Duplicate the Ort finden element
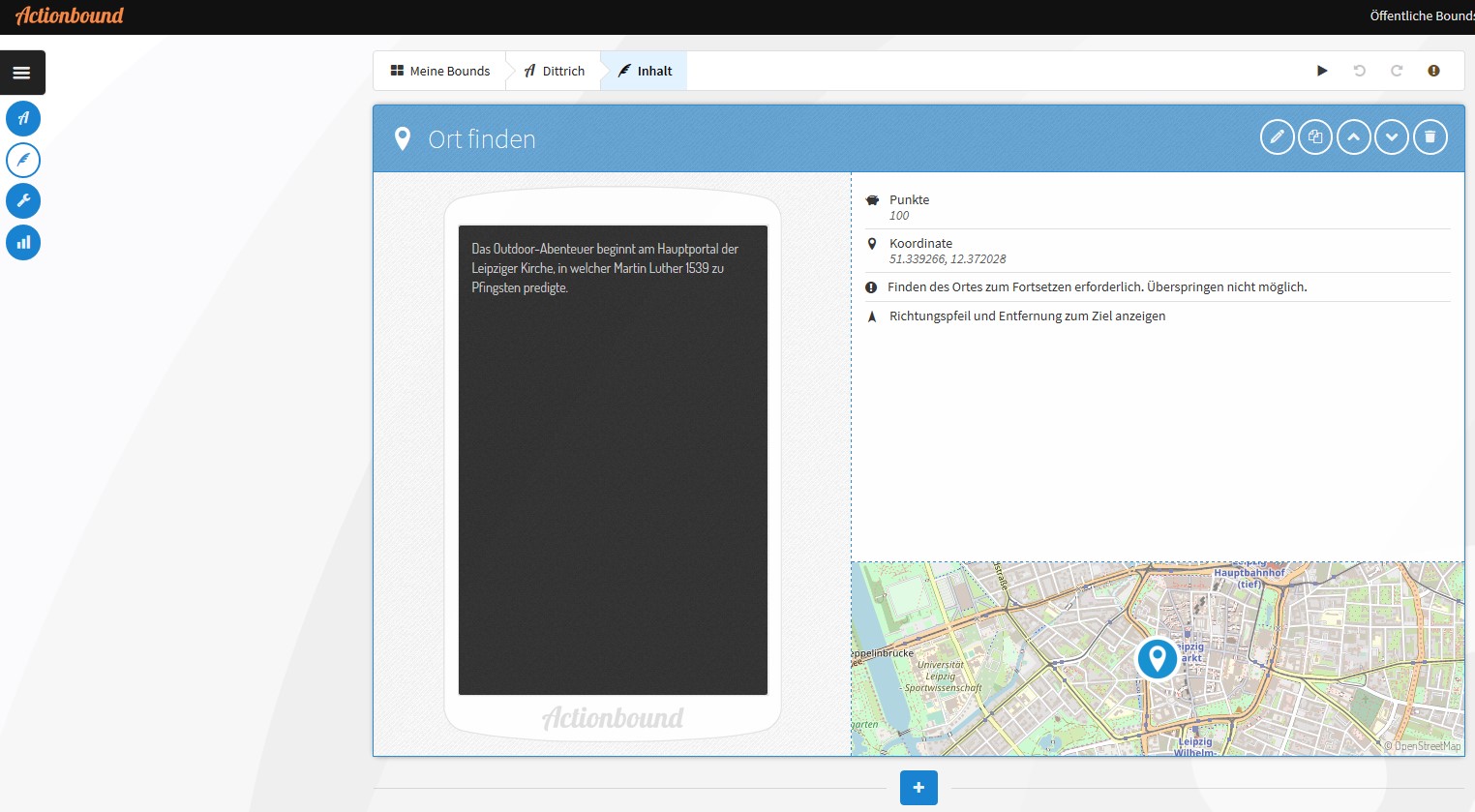The width and height of the screenshot is (1475, 812). [x=1315, y=137]
